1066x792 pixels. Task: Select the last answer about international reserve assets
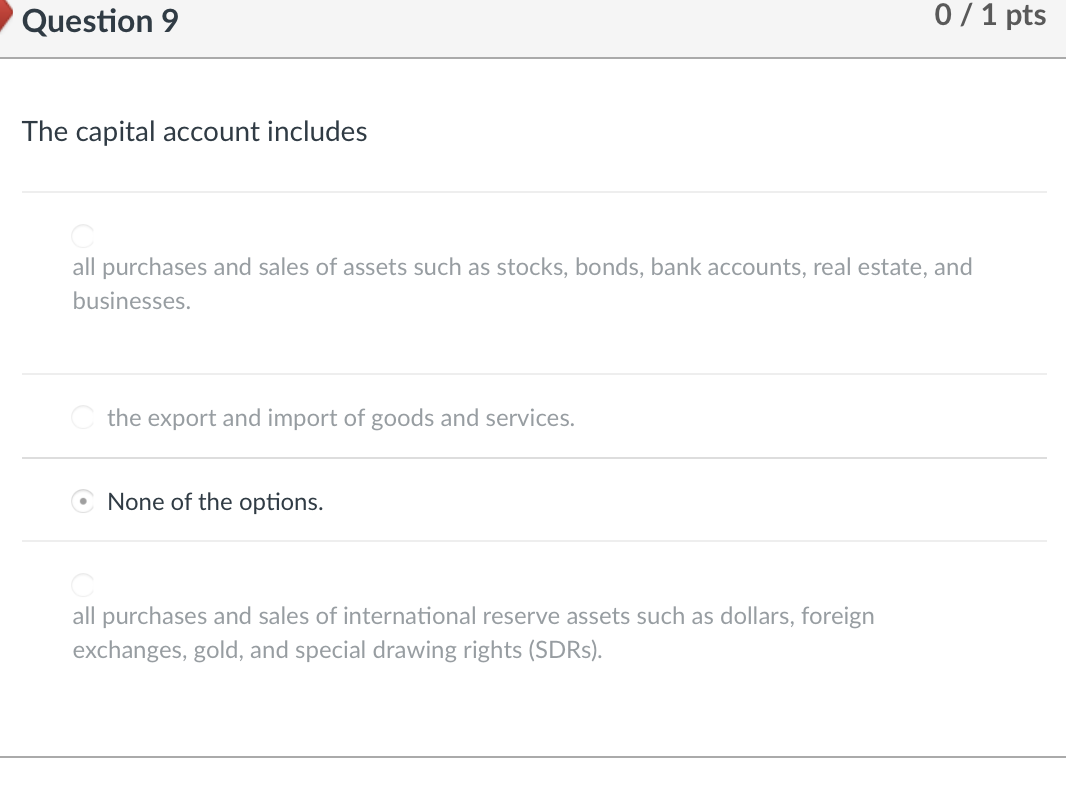point(83,583)
